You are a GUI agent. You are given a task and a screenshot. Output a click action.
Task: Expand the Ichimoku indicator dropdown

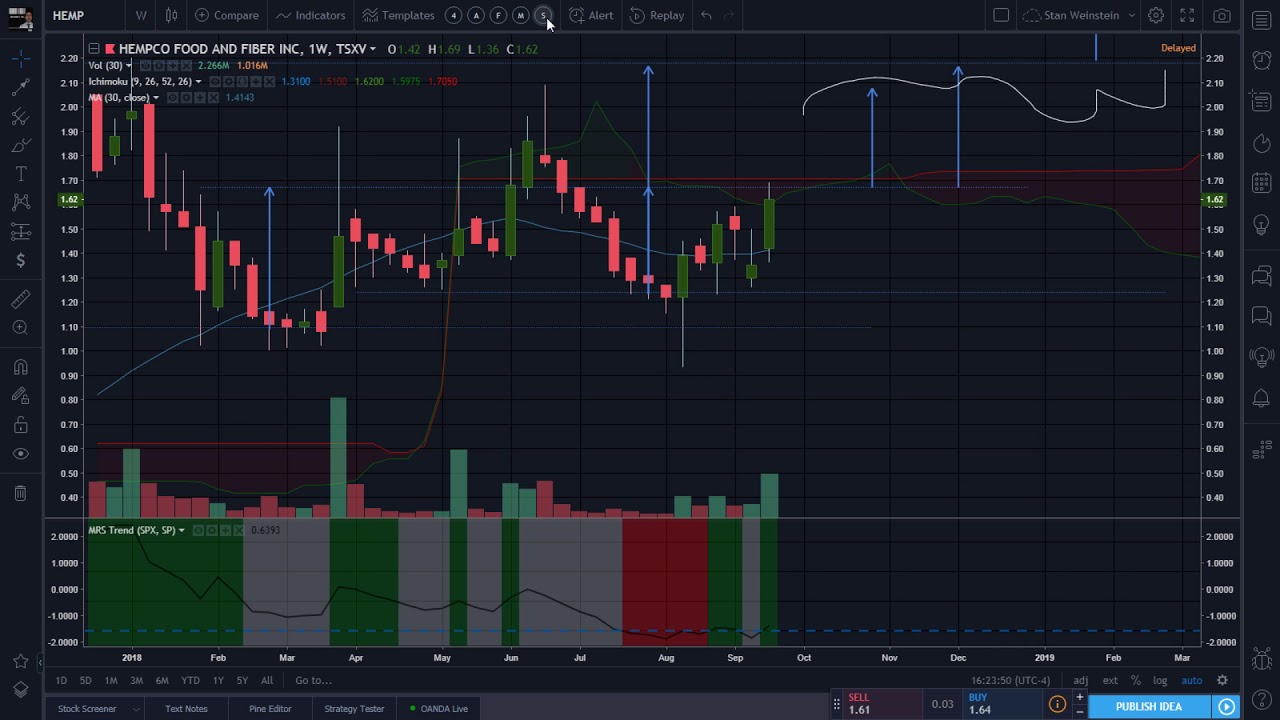[198, 82]
